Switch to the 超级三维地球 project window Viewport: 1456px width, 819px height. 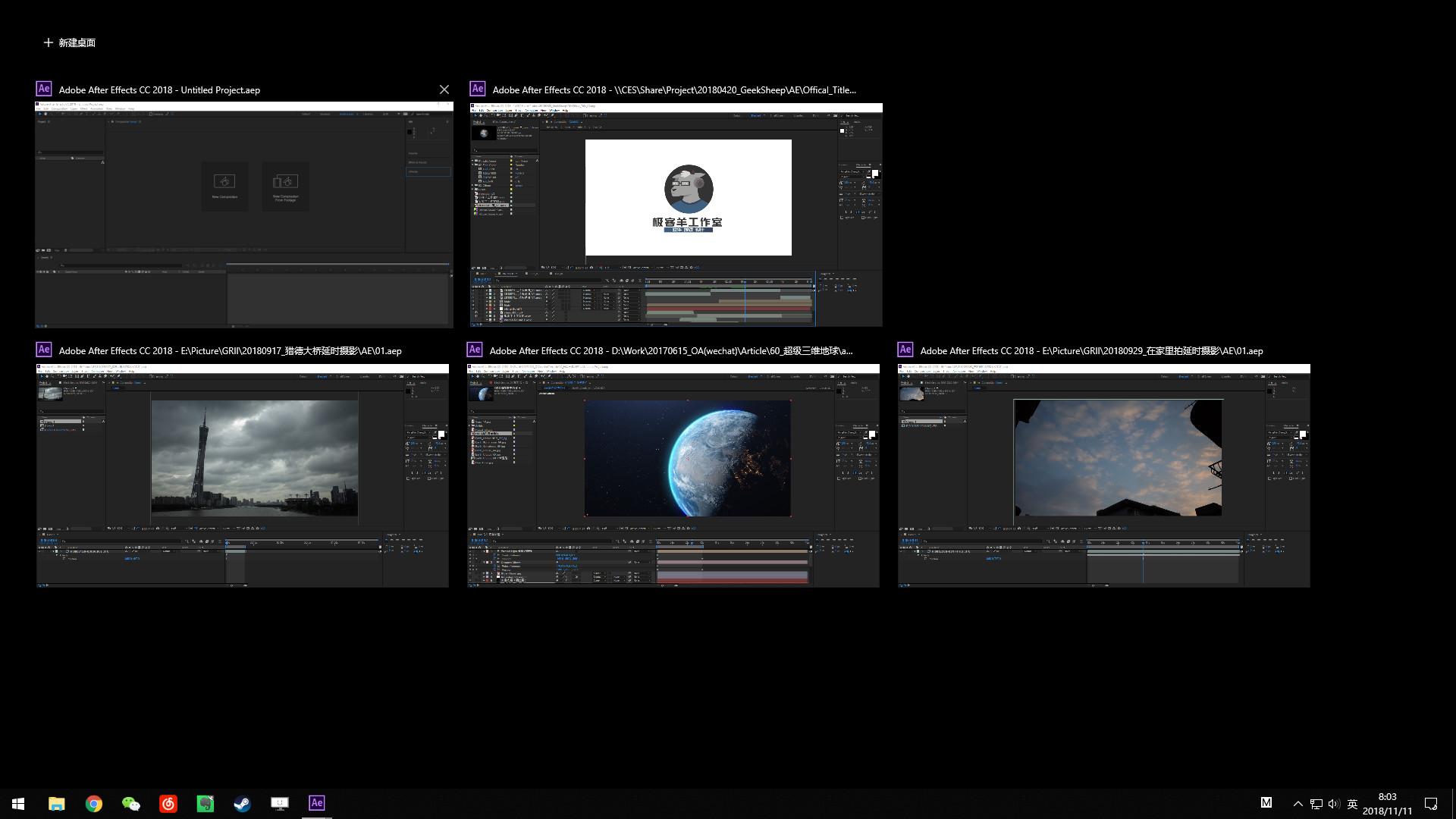coord(673,475)
